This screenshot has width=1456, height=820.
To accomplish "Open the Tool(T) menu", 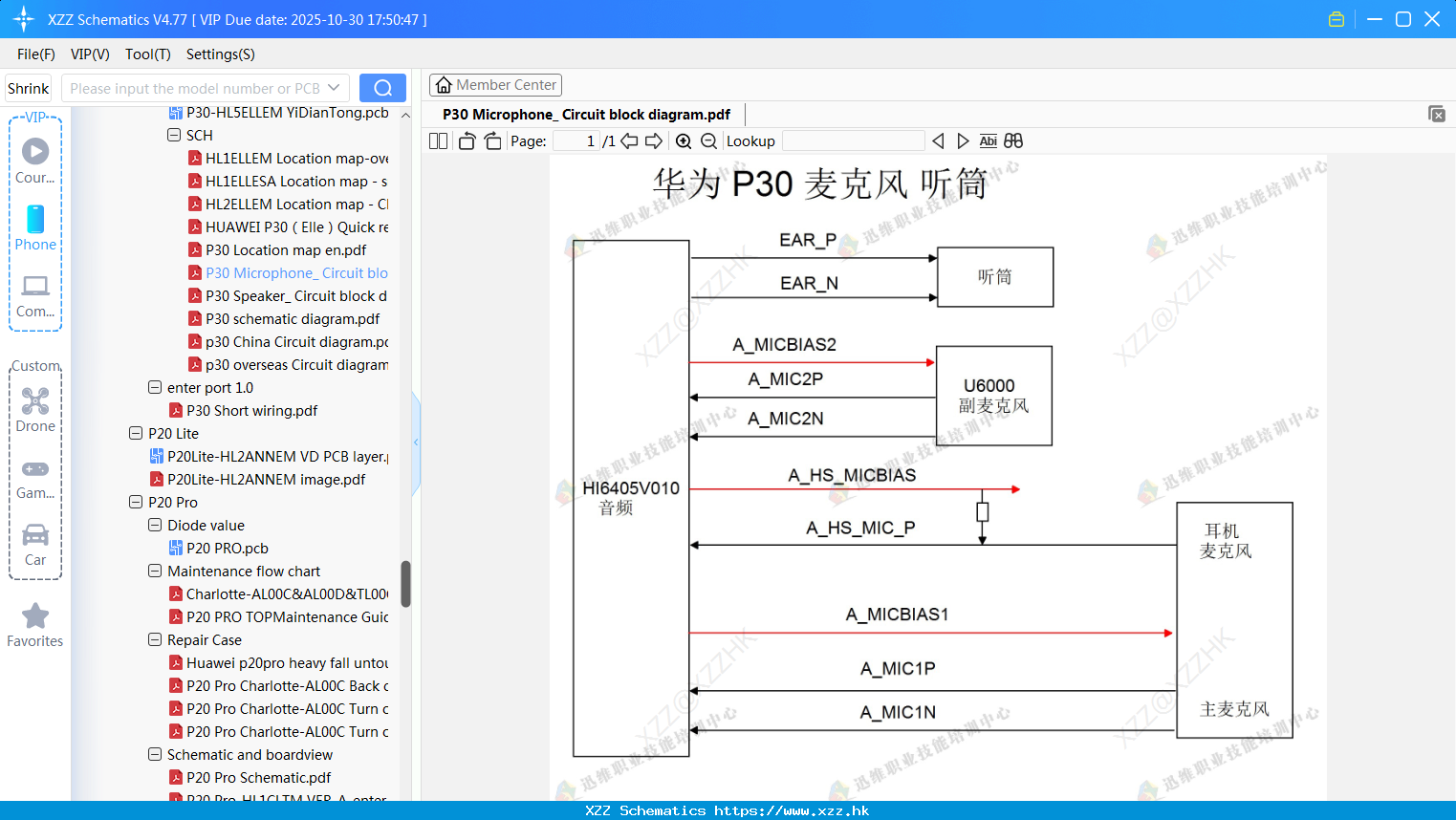I will click(148, 54).
